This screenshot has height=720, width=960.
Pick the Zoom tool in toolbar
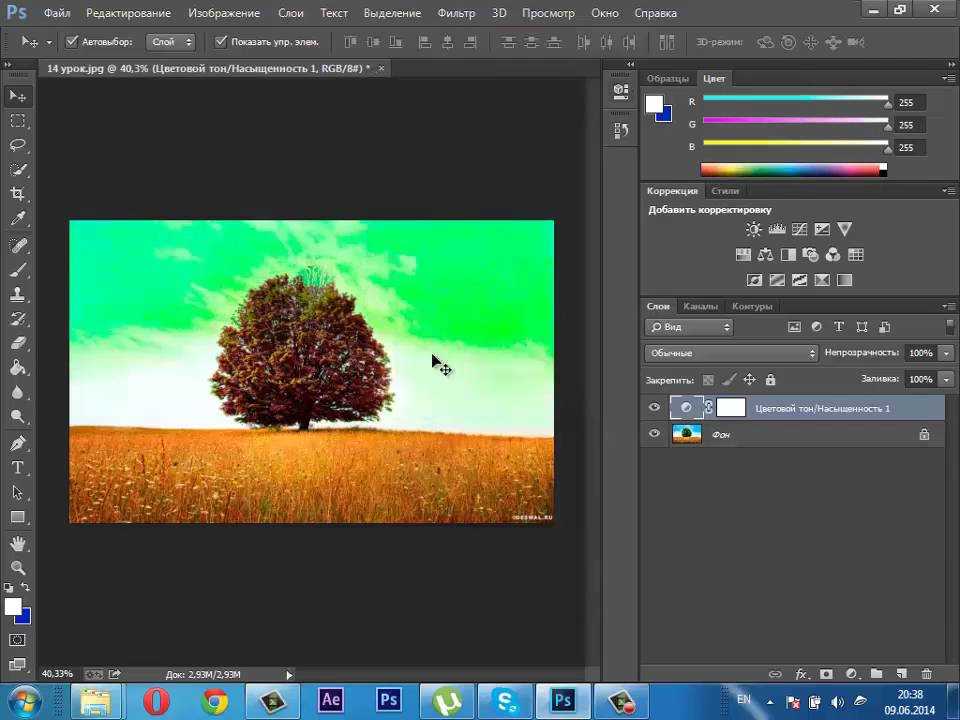pyautogui.click(x=17, y=568)
